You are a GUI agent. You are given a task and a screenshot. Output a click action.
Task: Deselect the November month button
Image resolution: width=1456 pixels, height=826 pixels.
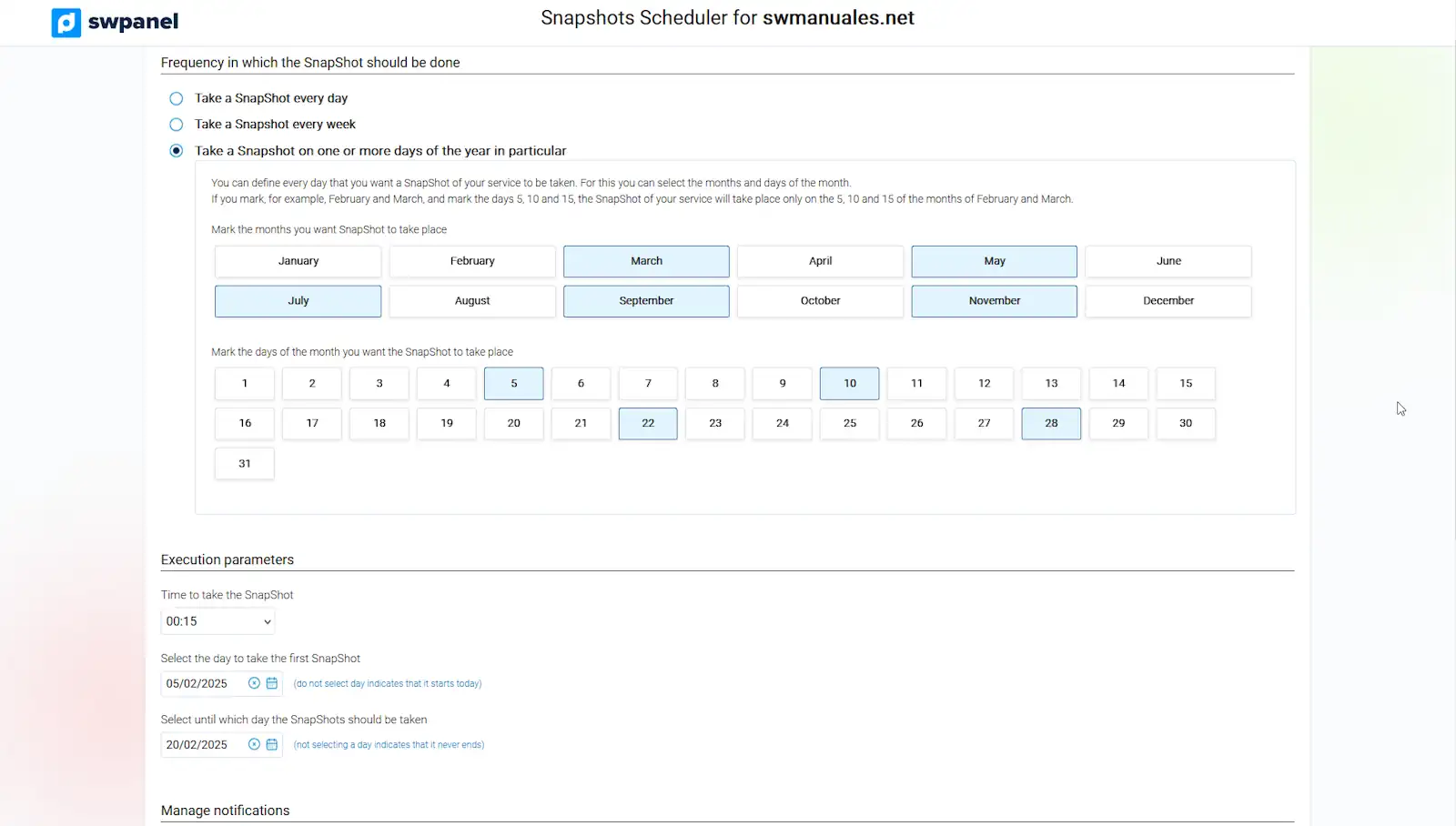tap(994, 301)
